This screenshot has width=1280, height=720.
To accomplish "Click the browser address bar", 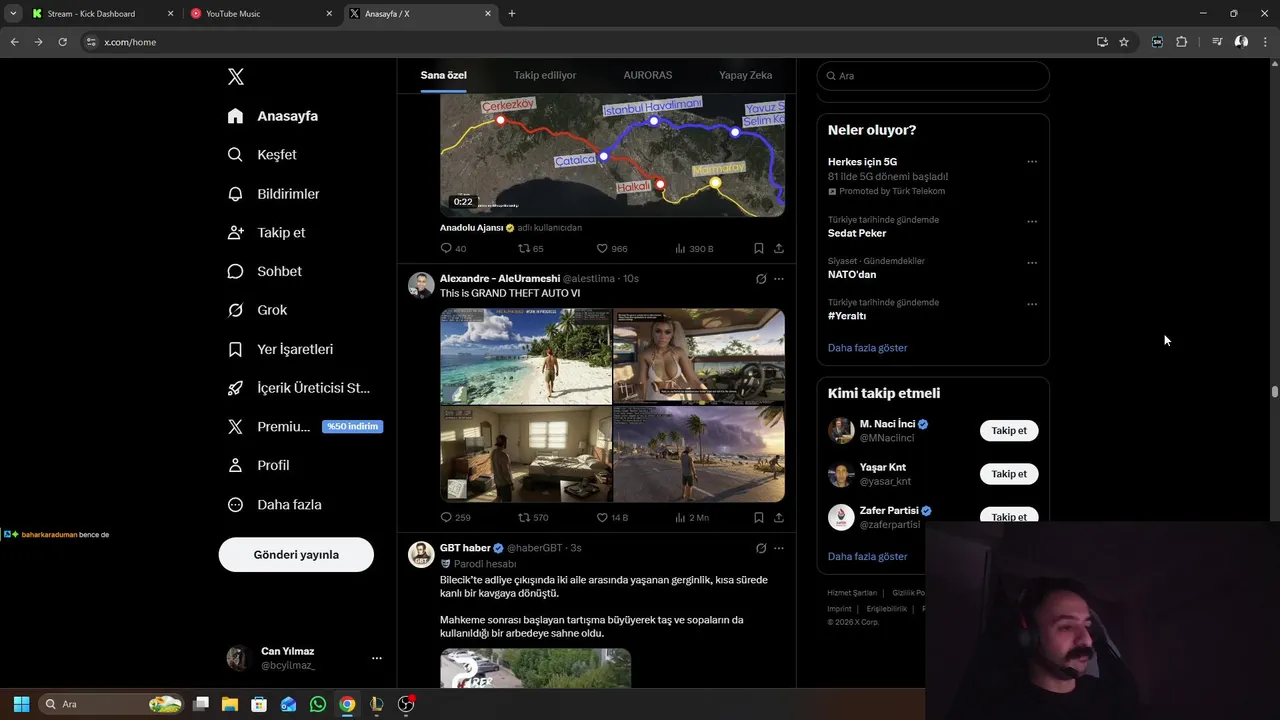I will click(590, 42).
